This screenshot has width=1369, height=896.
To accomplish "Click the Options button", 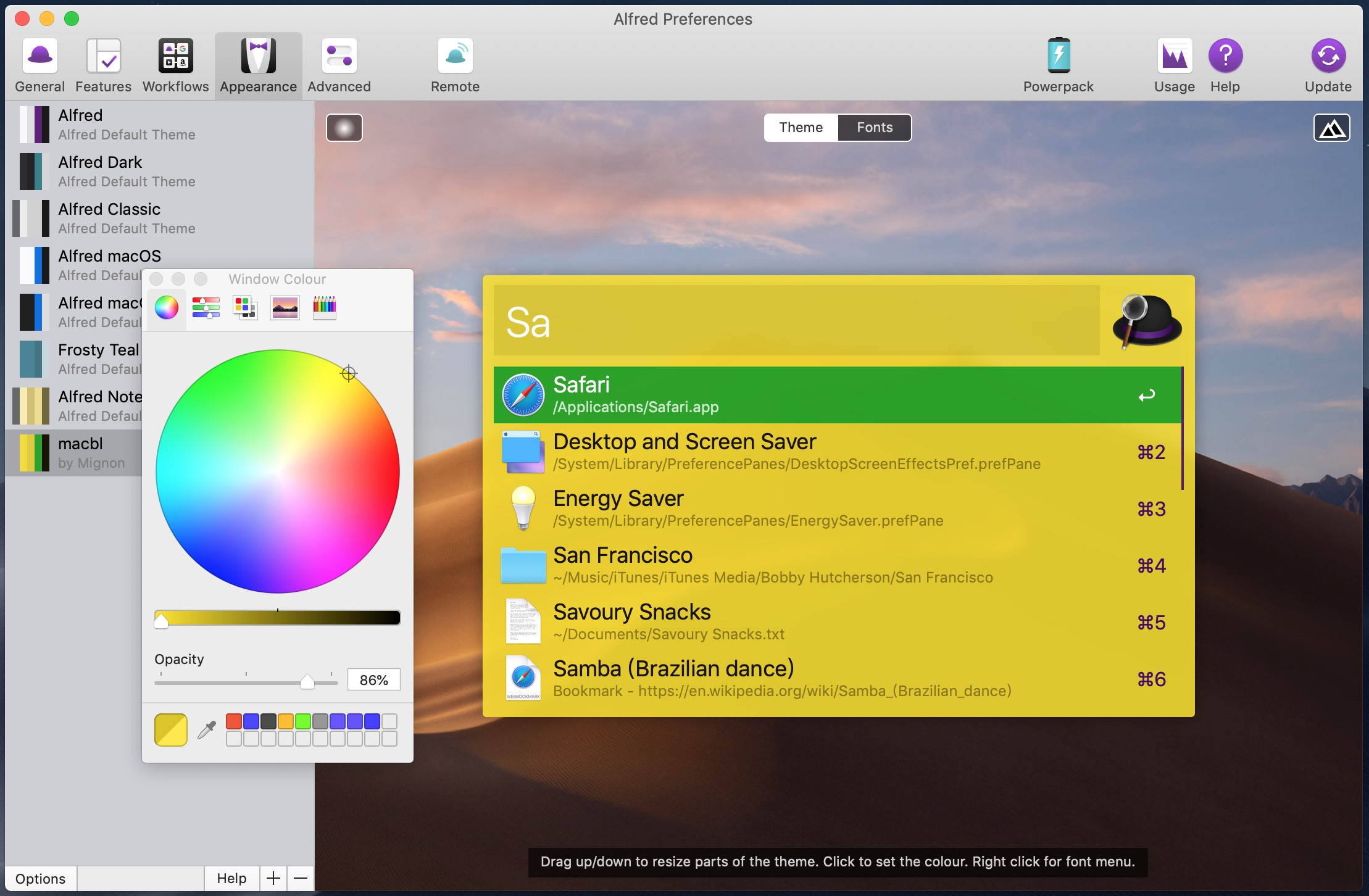I will tap(41, 878).
